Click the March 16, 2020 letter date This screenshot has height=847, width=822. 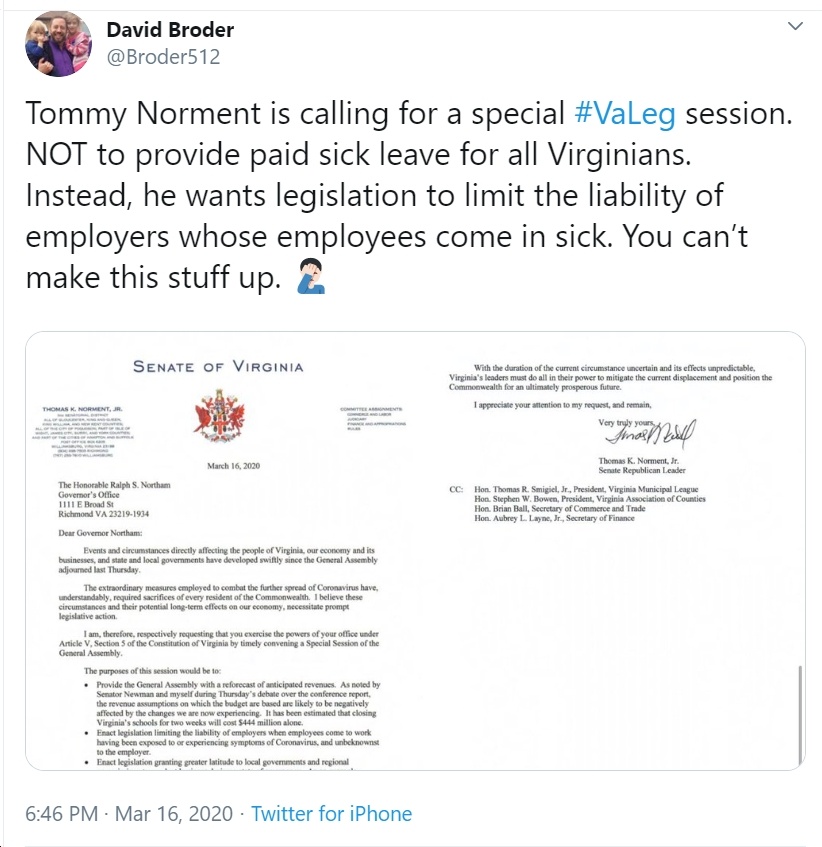click(233, 466)
